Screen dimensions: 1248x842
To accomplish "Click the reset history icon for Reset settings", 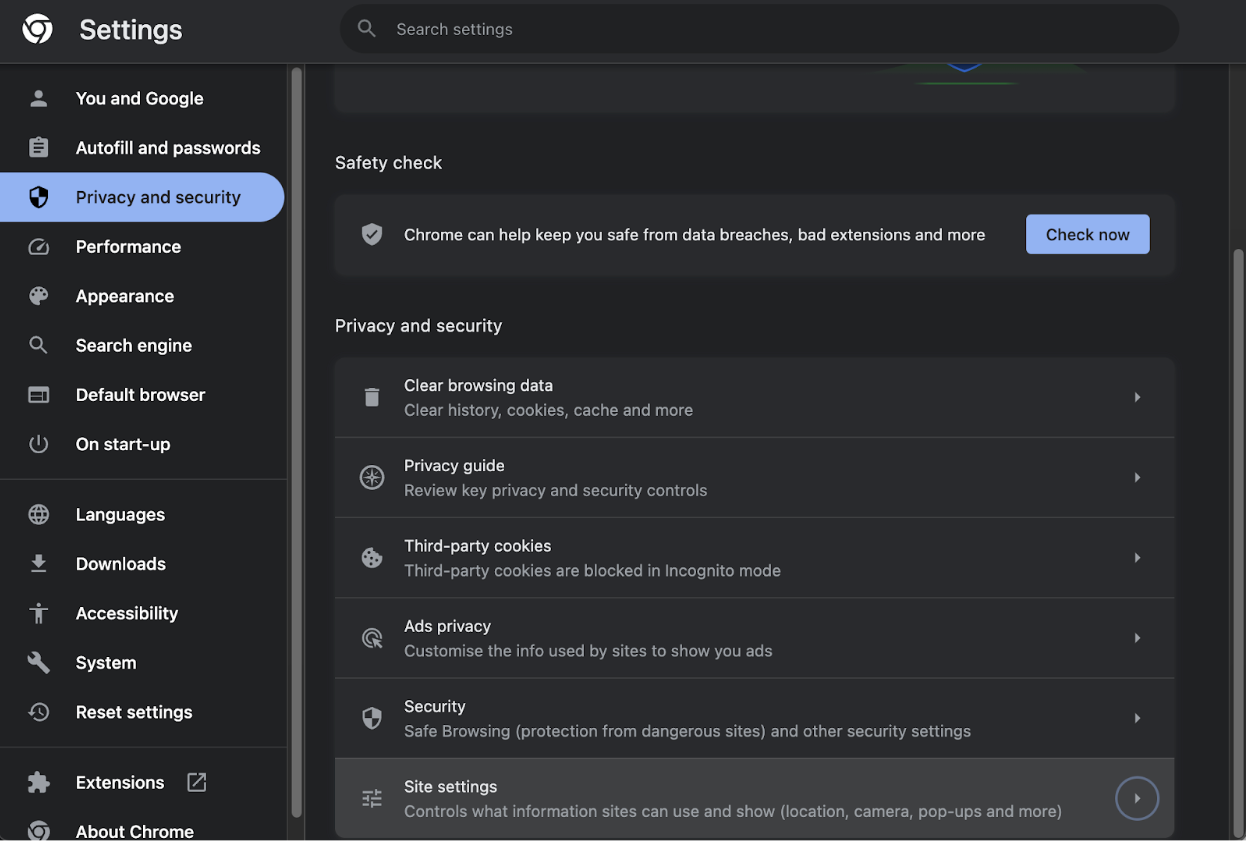I will (x=38, y=712).
